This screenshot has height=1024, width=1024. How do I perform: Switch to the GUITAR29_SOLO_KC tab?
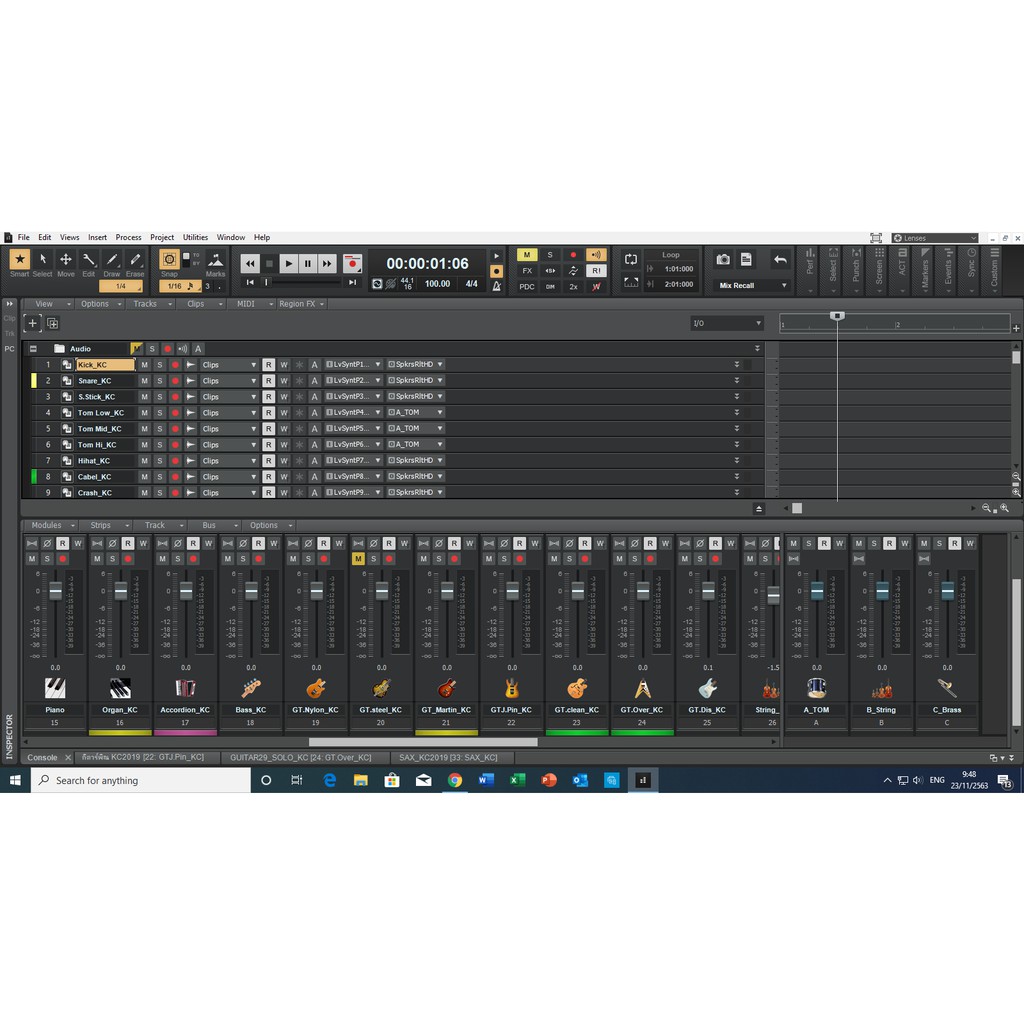[x=301, y=758]
